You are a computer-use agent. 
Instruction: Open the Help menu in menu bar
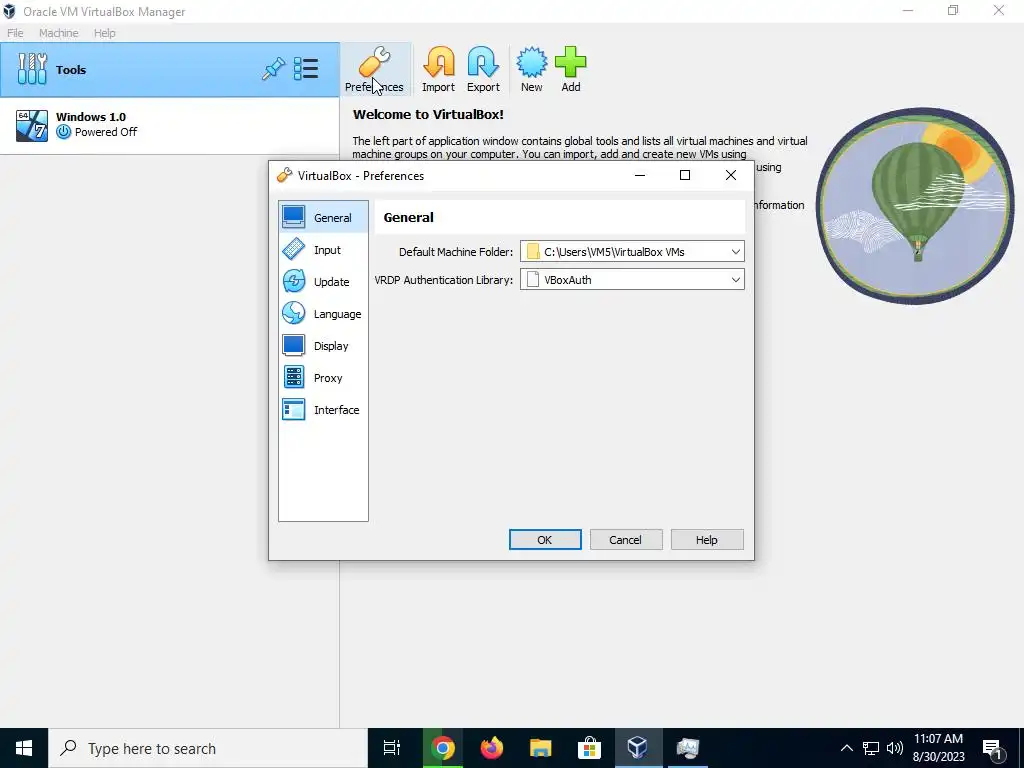104,33
